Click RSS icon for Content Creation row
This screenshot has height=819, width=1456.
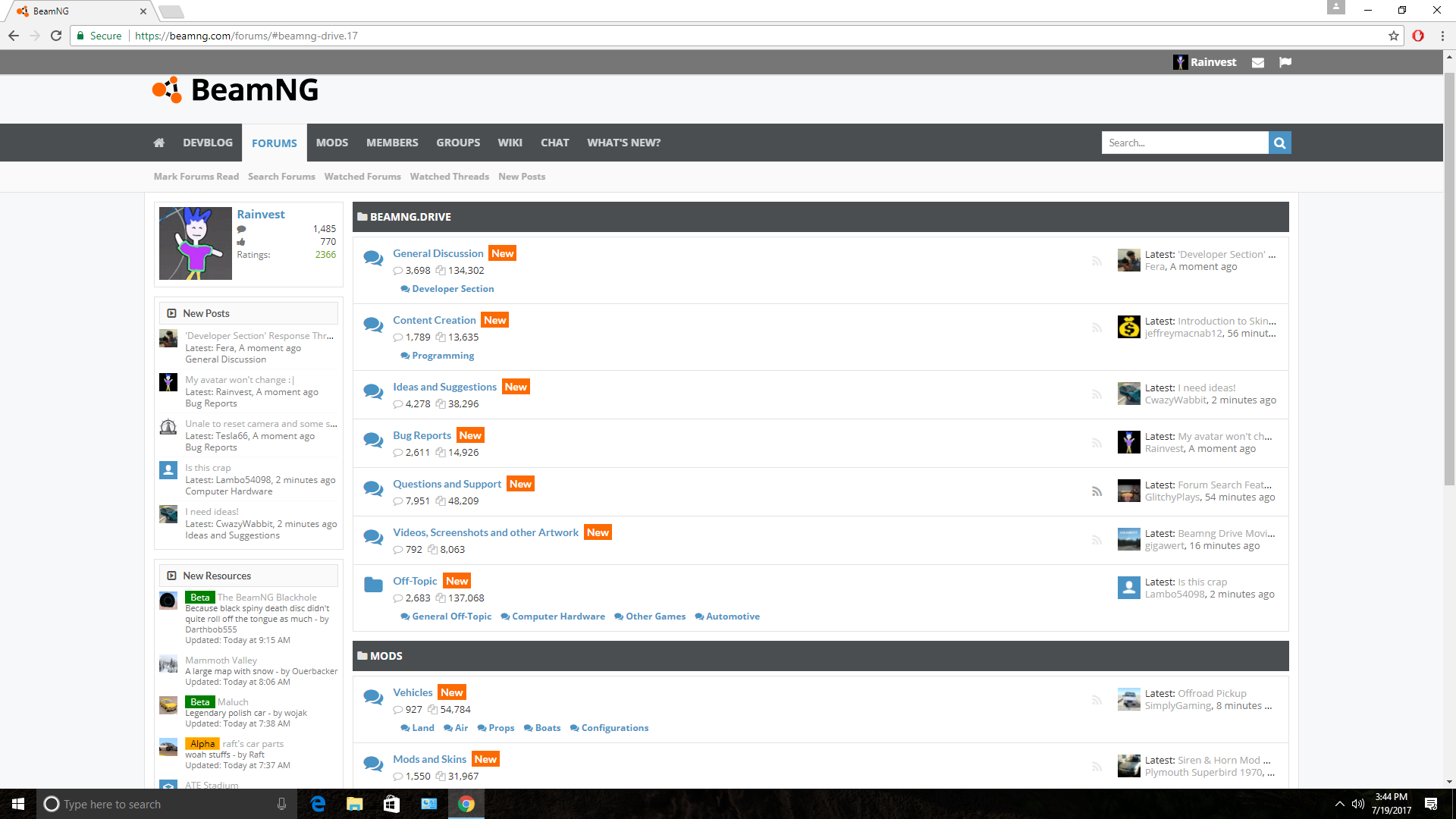pyautogui.click(x=1097, y=328)
